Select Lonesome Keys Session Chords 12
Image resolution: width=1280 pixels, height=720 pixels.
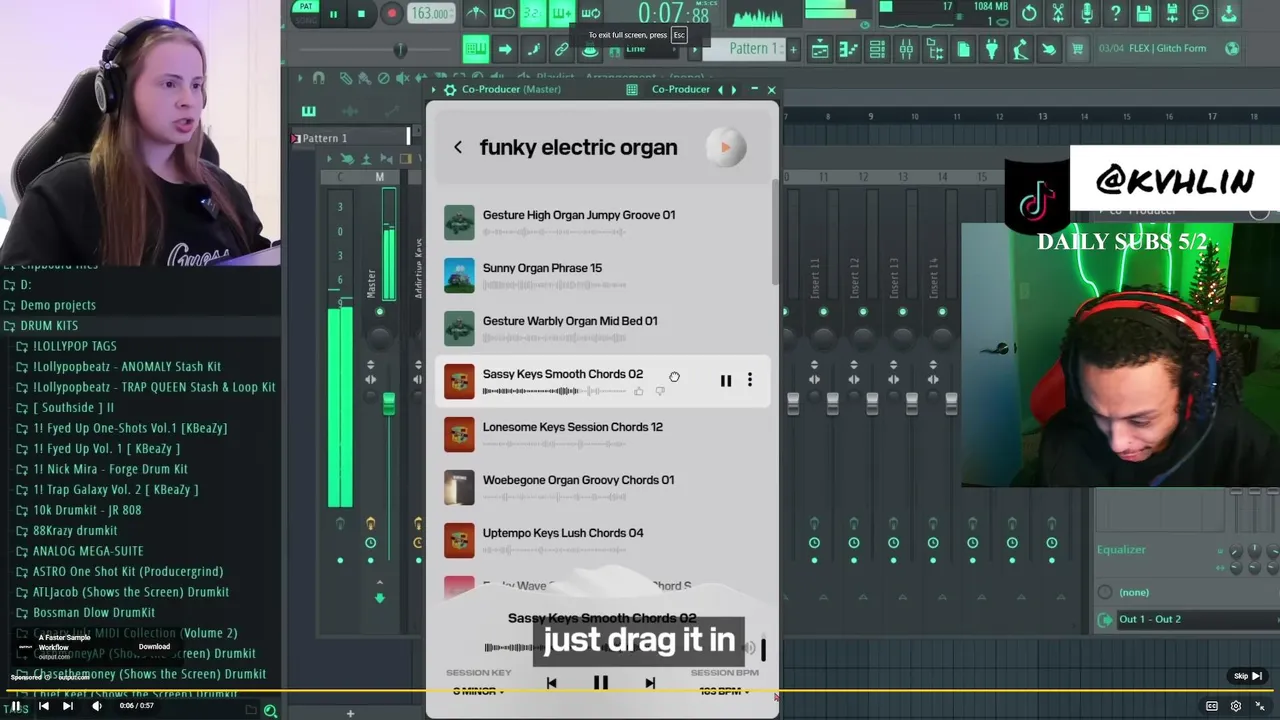click(x=602, y=434)
